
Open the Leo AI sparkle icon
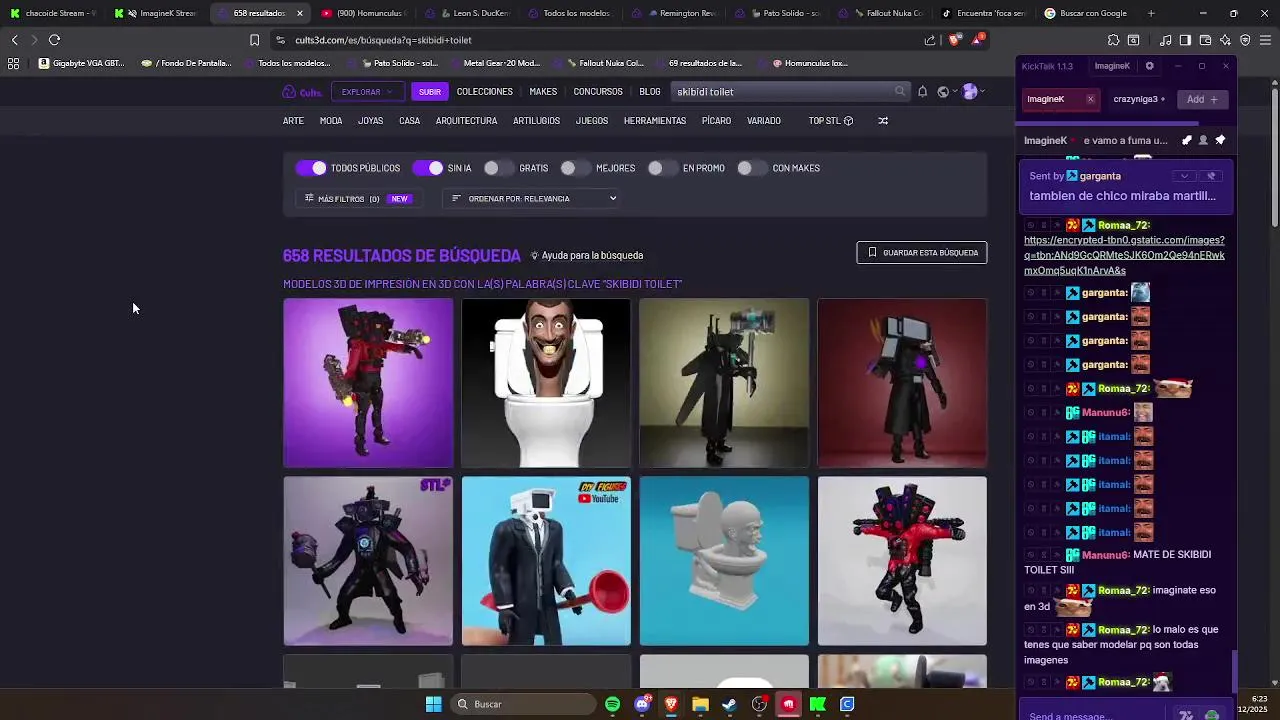pyautogui.click(x=1225, y=40)
